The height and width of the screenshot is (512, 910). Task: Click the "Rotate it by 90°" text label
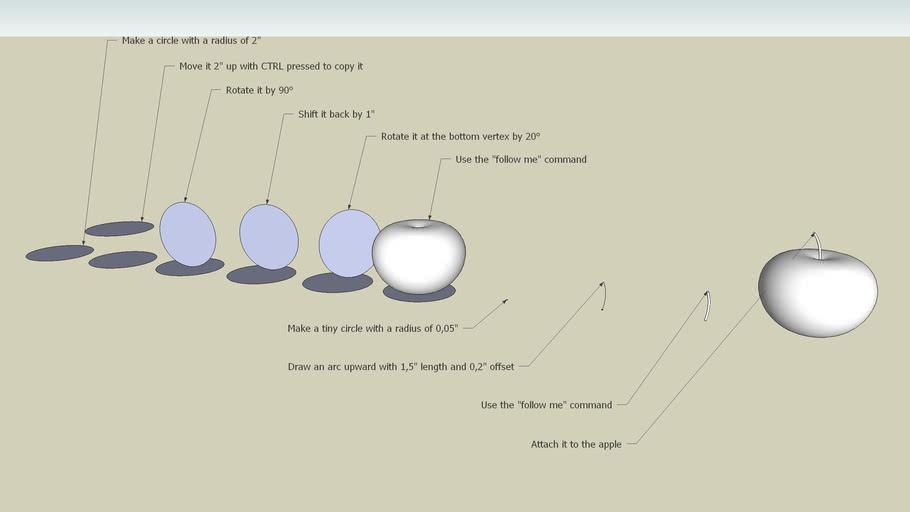click(x=259, y=90)
